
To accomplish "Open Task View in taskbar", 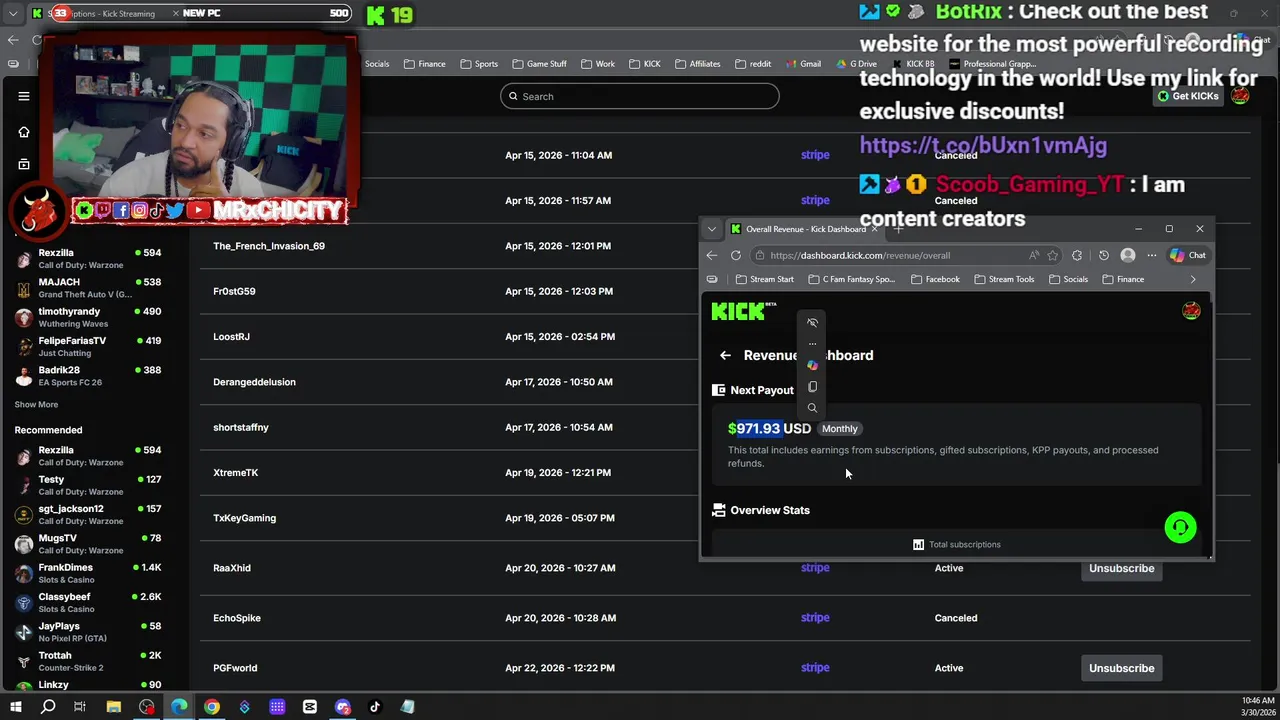I will click(80, 707).
